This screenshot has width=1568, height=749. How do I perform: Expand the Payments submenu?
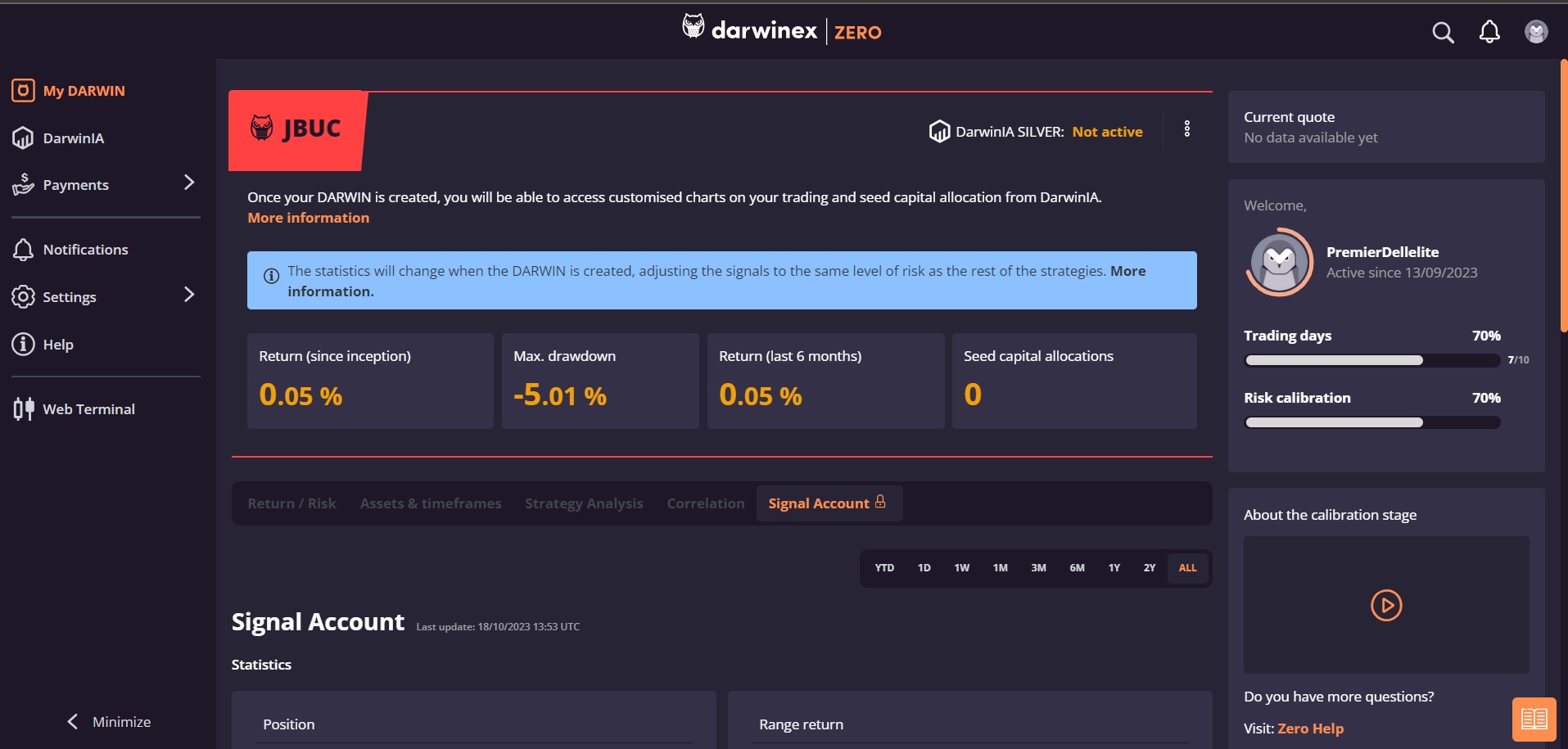(x=189, y=183)
